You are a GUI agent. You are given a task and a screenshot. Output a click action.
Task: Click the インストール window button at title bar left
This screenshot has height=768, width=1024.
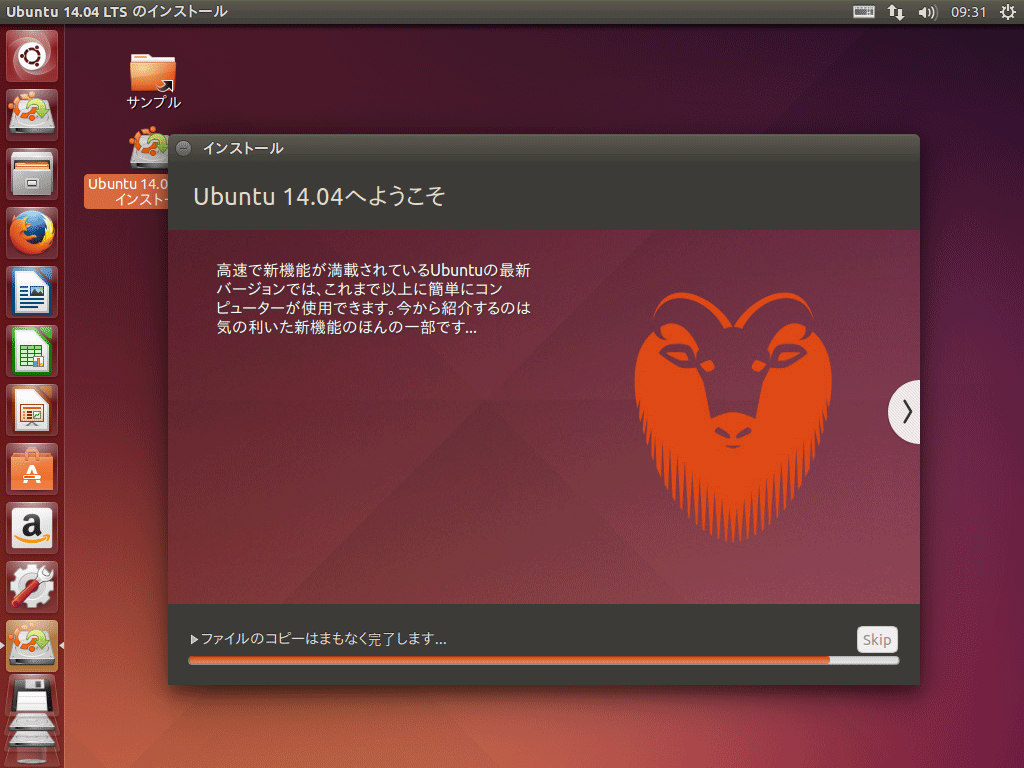tap(184, 148)
